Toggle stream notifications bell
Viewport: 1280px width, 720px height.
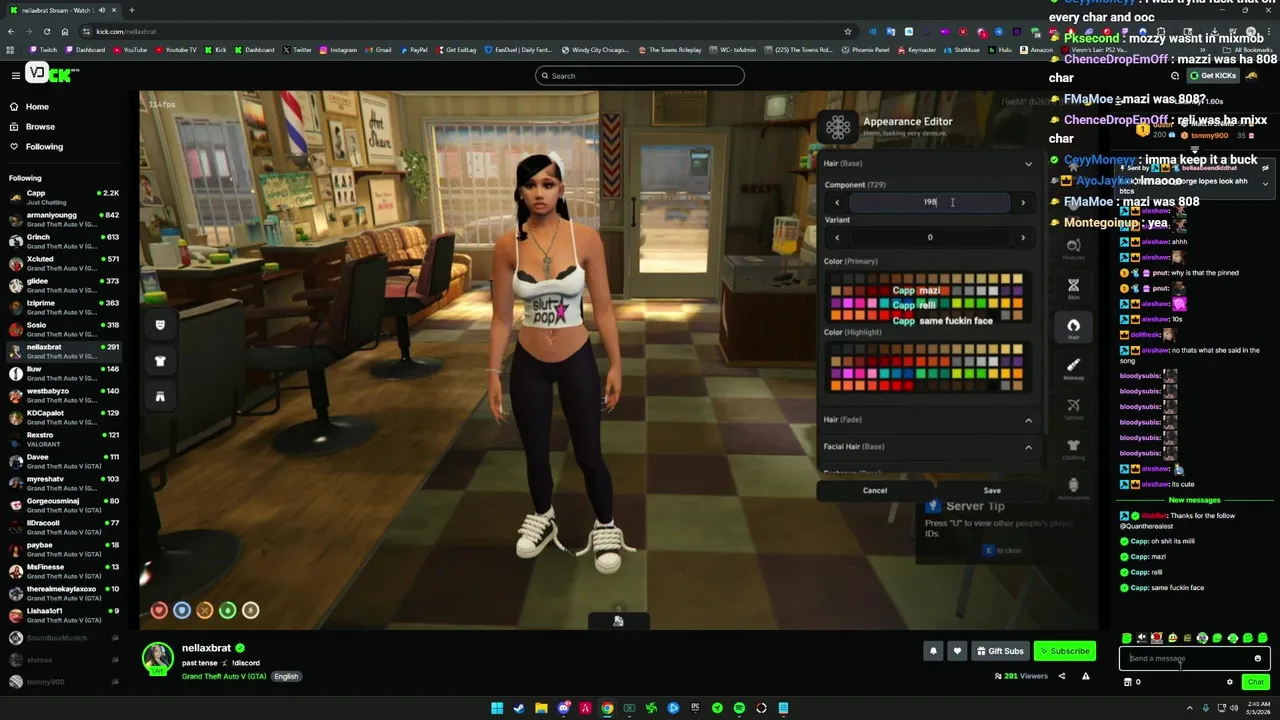click(x=933, y=651)
